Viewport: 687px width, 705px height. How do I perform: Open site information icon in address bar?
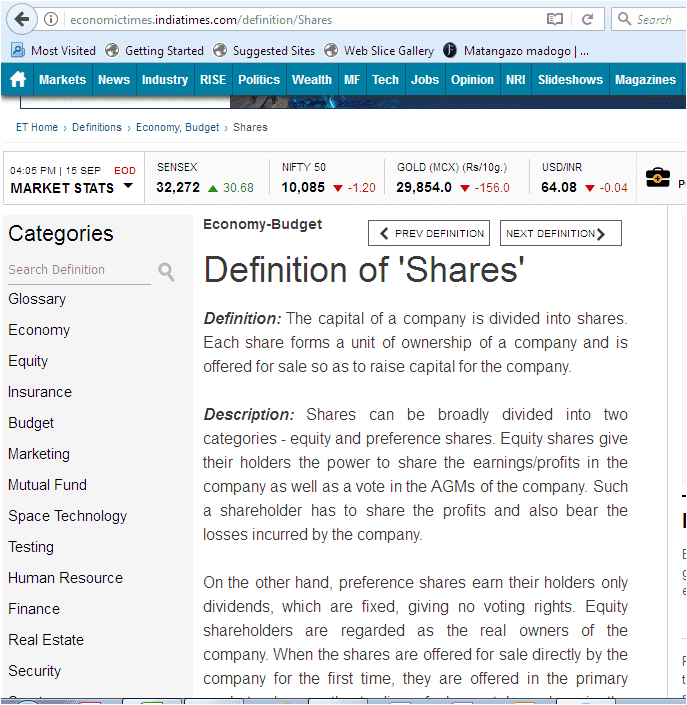[x=51, y=19]
